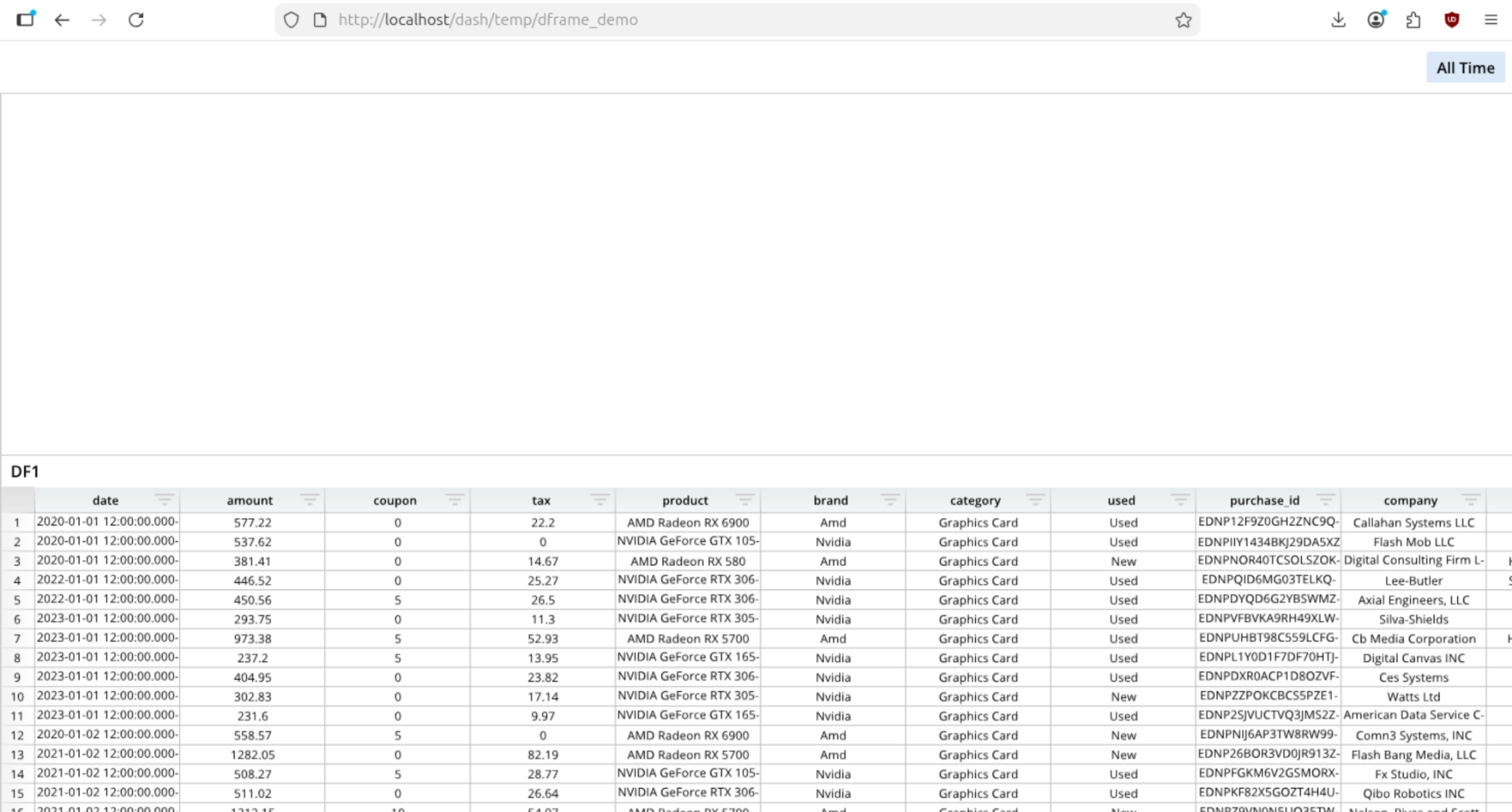Click company cell Qibo Robotics INC

[1414, 793]
